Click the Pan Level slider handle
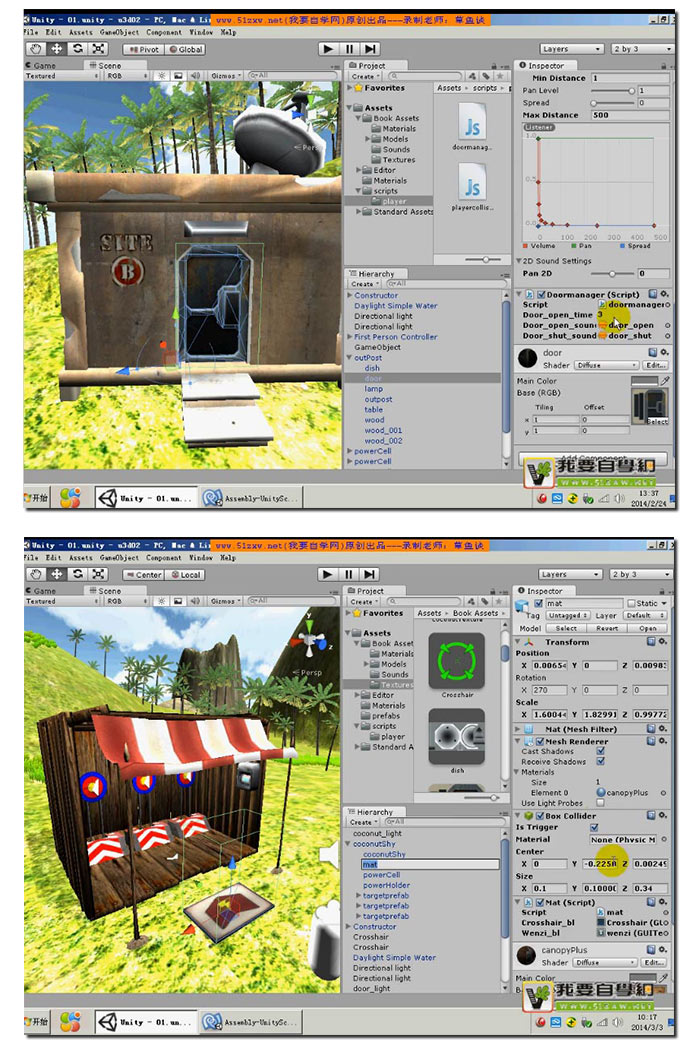 (631, 90)
